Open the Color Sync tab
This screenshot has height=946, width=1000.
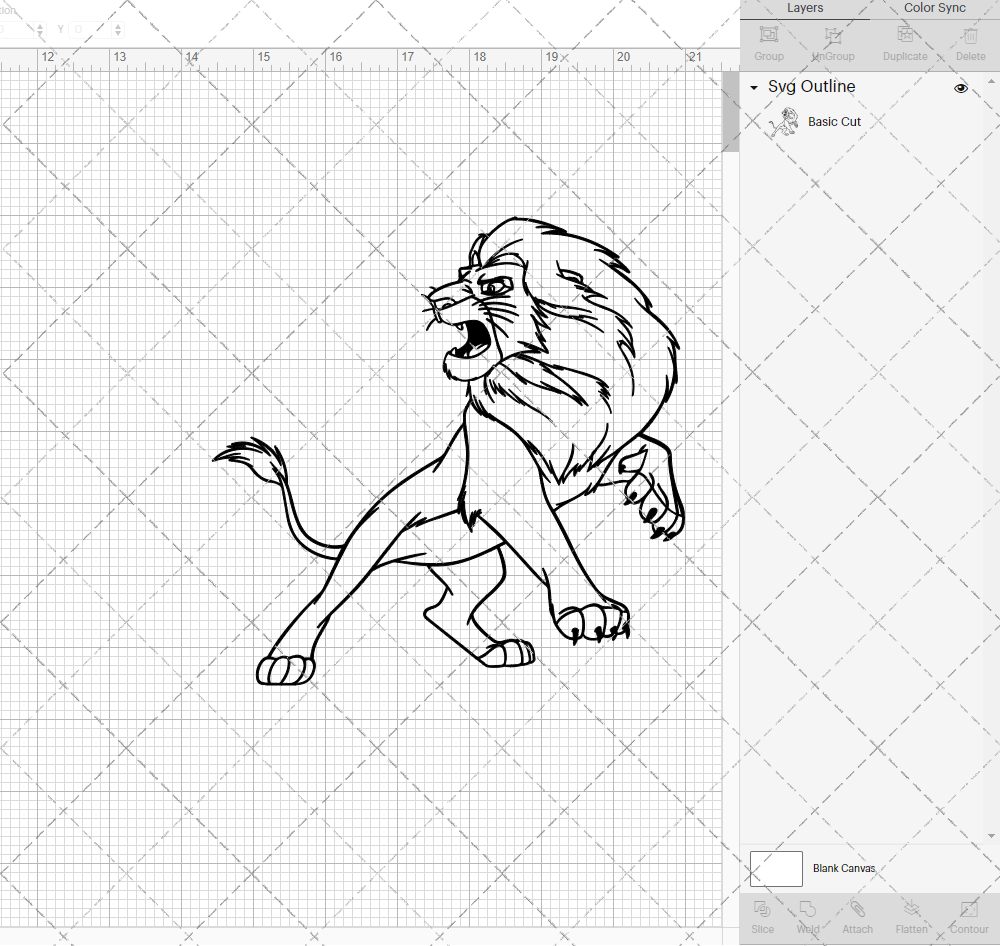(934, 8)
